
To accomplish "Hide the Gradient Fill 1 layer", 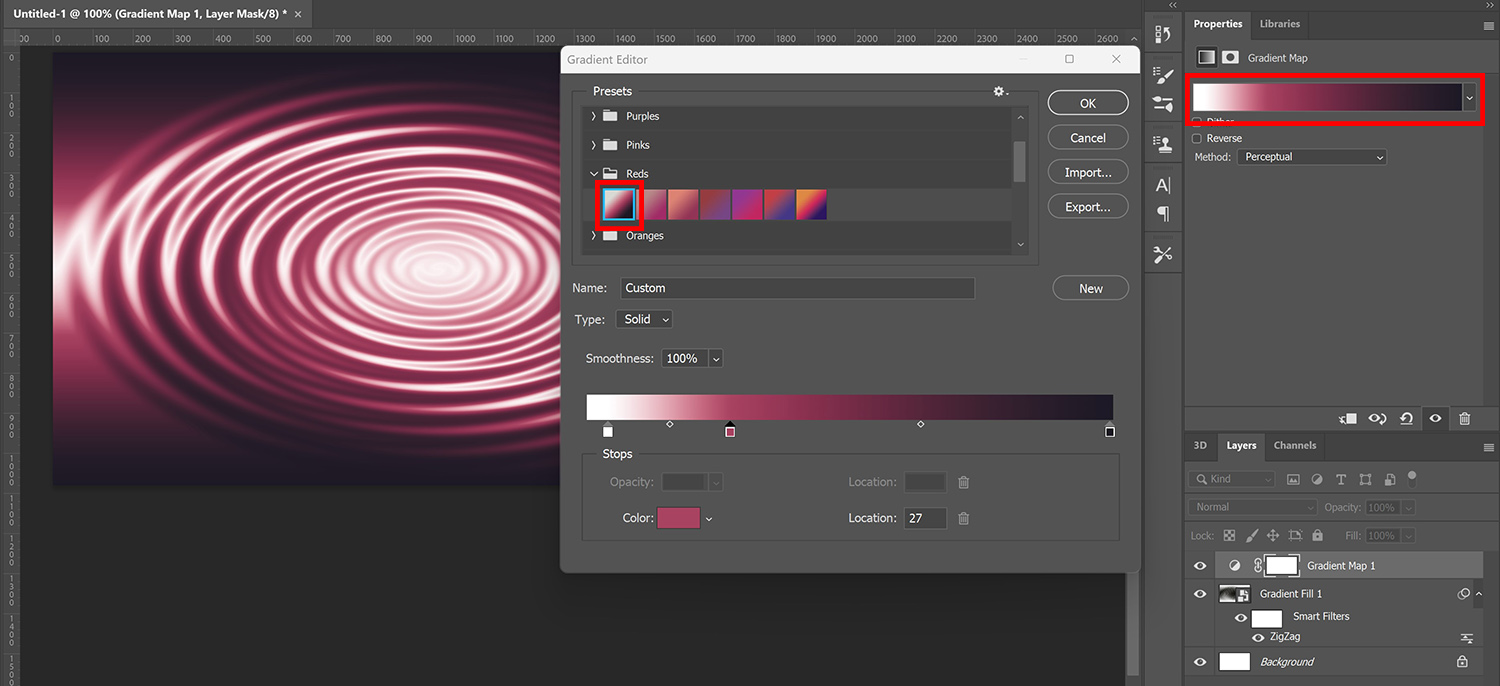I will point(1200,594).
